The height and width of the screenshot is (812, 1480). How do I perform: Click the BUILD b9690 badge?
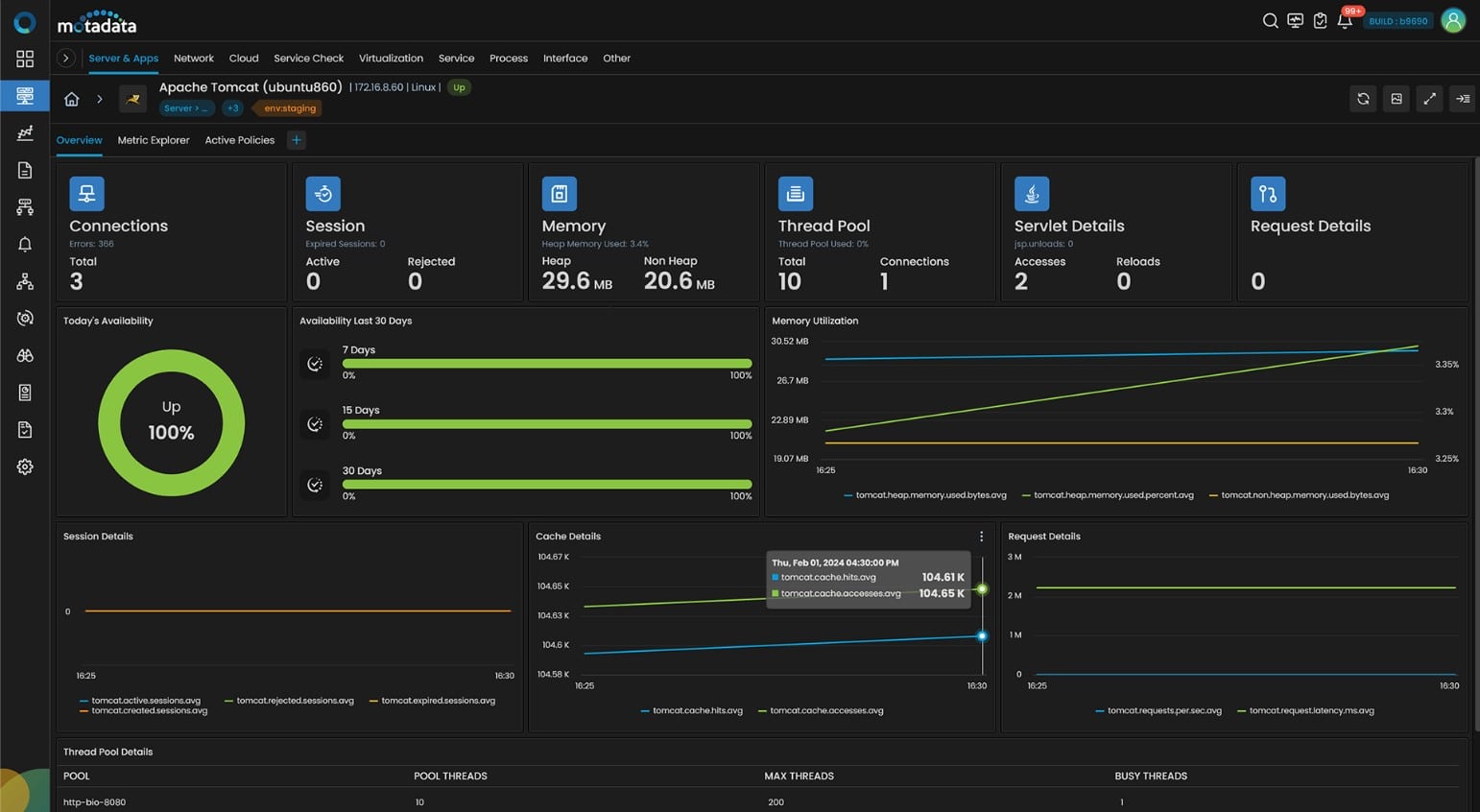[x=1398, y=21]
